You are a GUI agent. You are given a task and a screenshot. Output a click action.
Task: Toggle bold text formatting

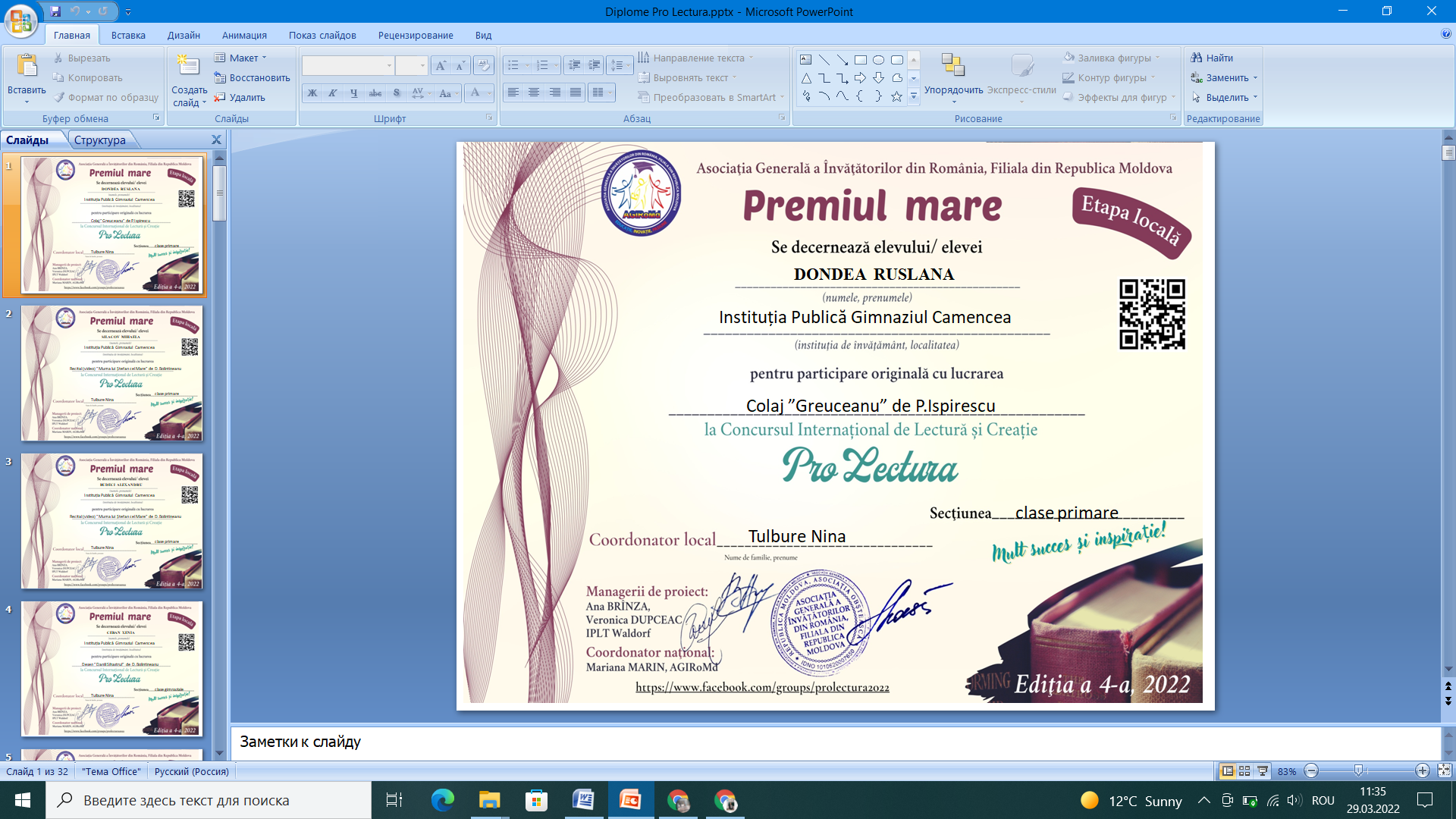pos(312,93)
